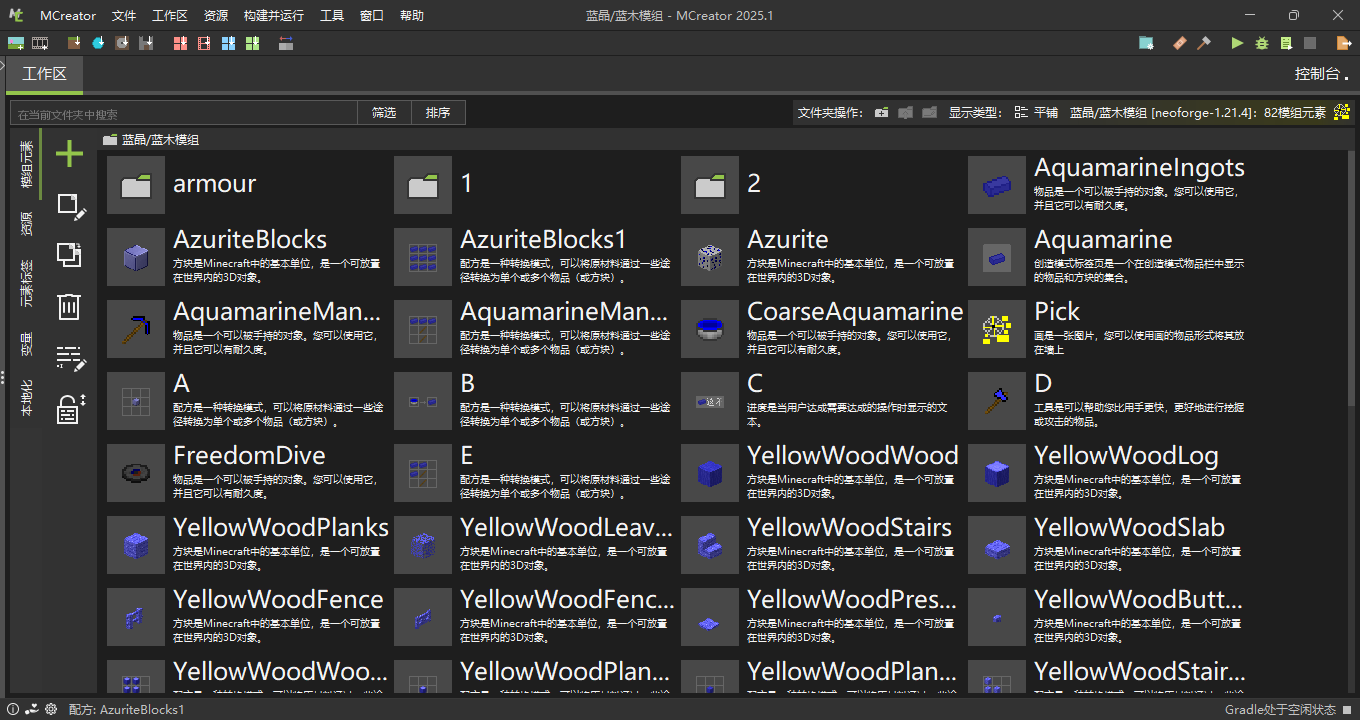Screen dimensions: 1360x720
Task: Click the duplicate element icon
Action: pyautogui.click(x=69, y=255)
